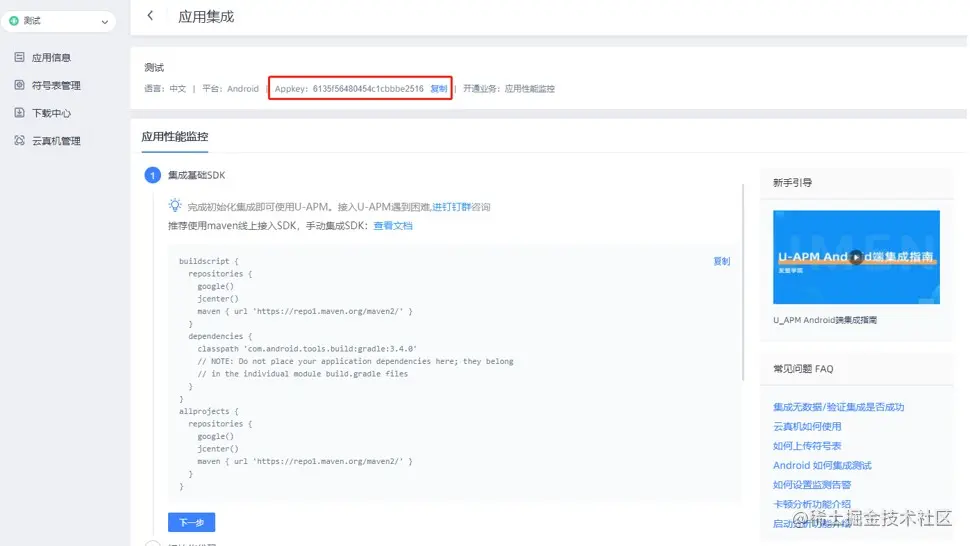Image resolution: width=970 pixels, height=546 pixels.
Task: Click the 云真机管理 sidebar icon
Action: pyautogui.click(x=19, y=140)
